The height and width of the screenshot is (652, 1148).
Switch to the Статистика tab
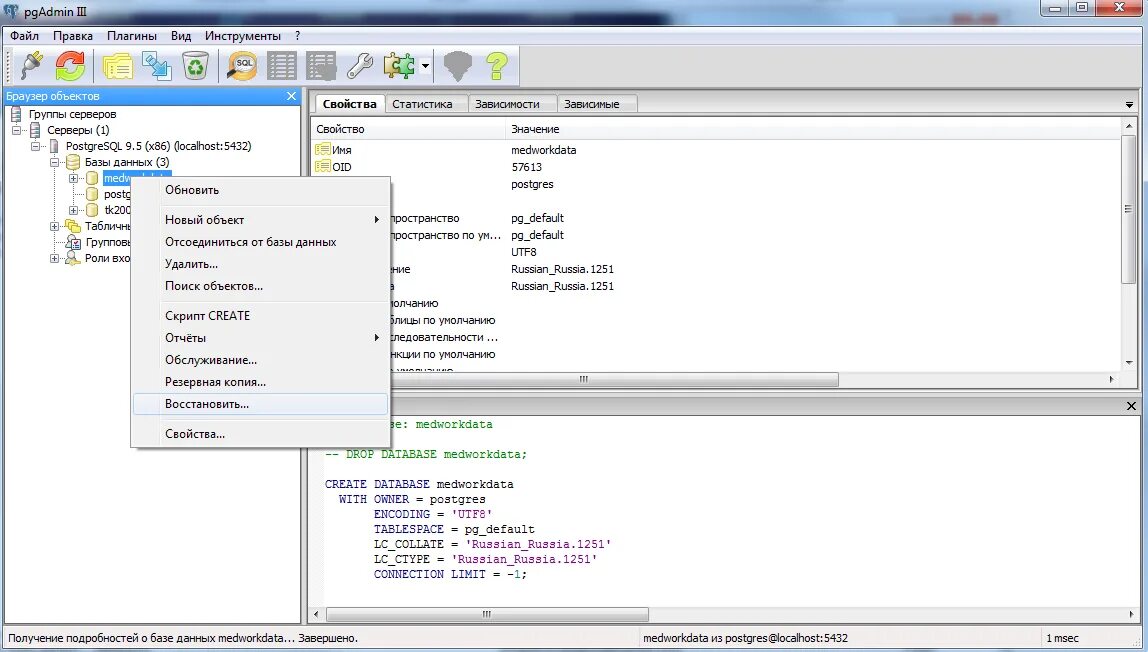422,104
